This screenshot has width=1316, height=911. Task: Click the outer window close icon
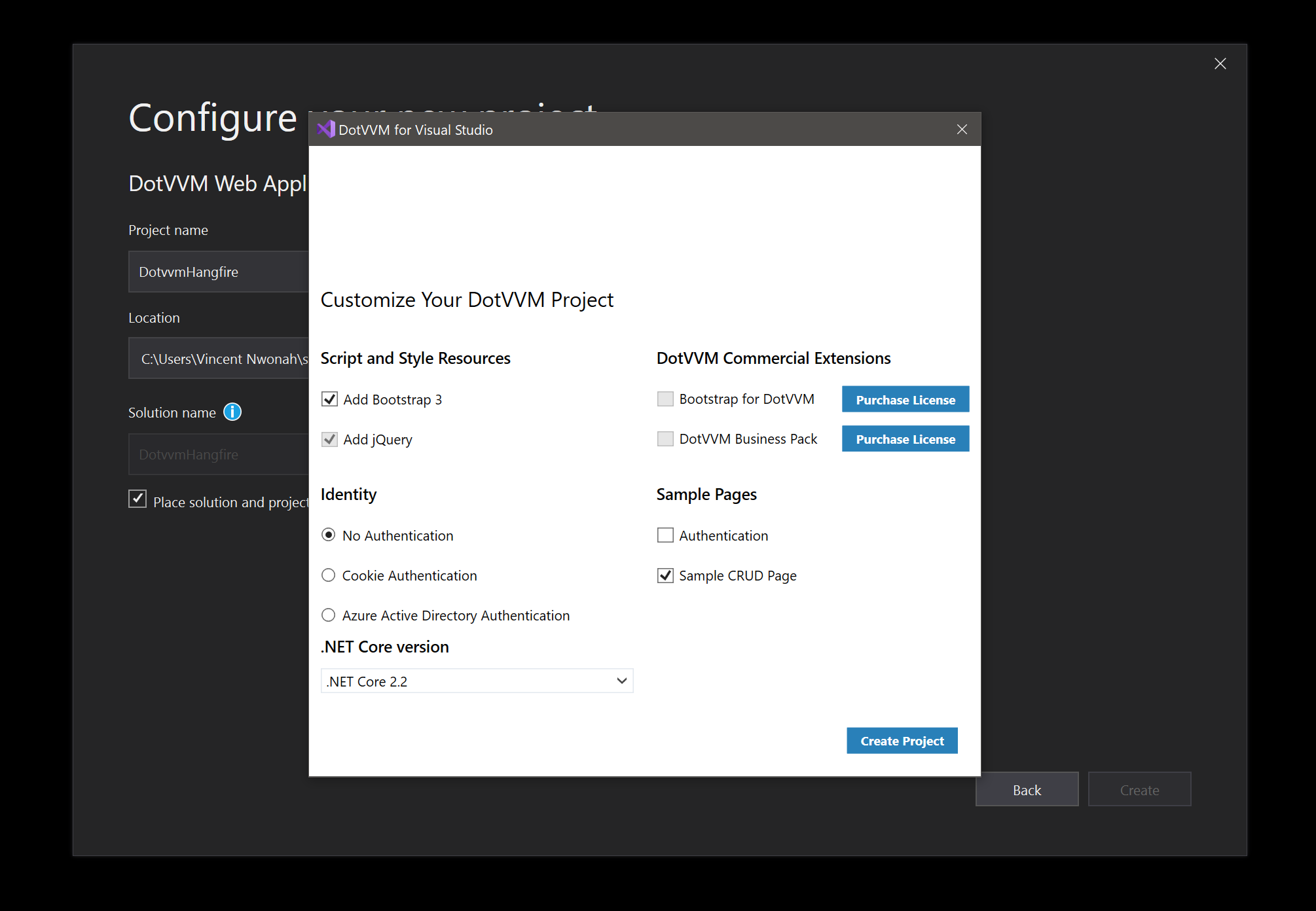1220,63
